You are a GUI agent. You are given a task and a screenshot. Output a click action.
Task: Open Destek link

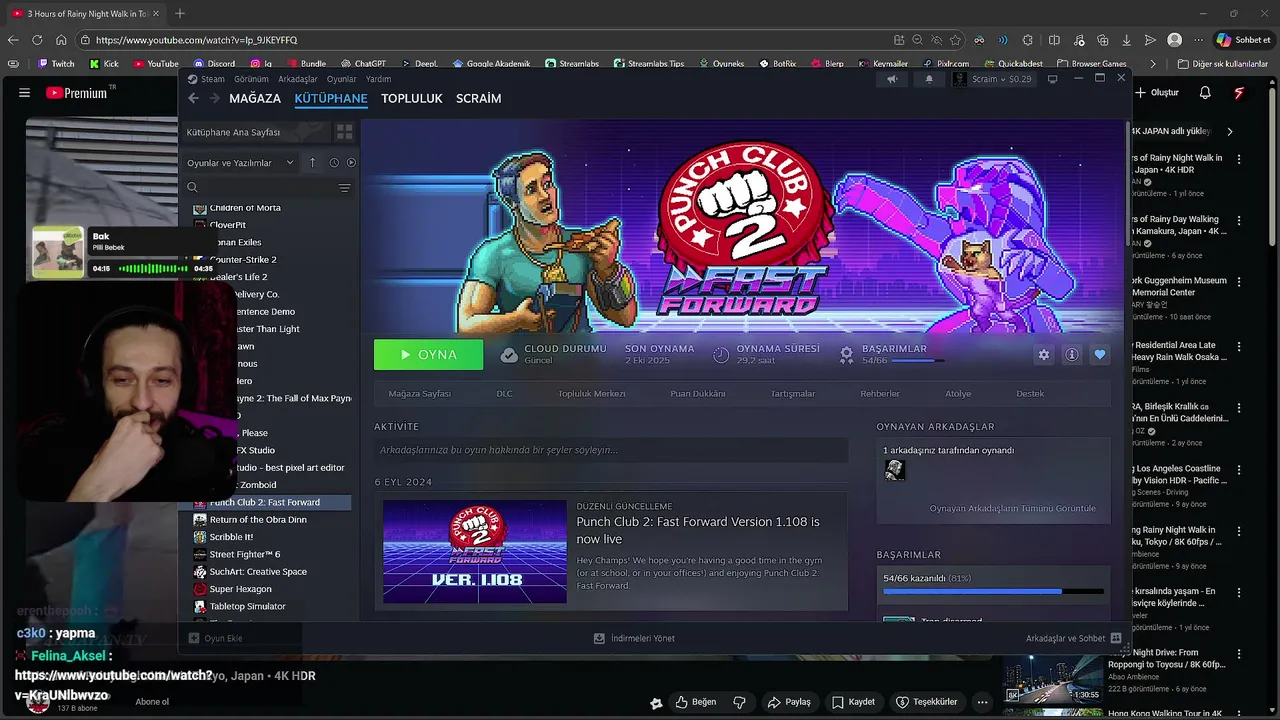[1030, 393]
